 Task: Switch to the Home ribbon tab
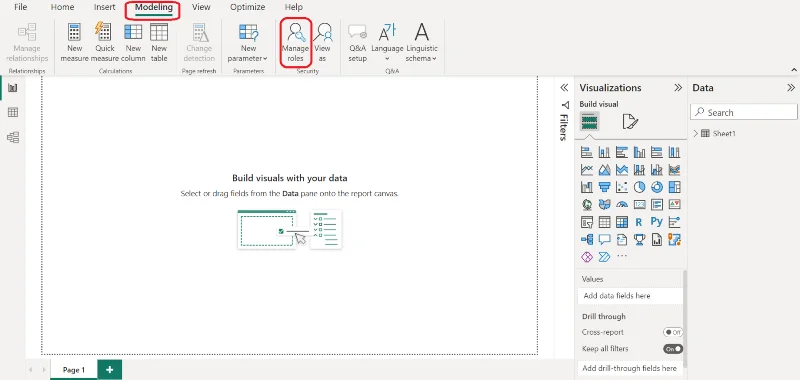[62, 7]
